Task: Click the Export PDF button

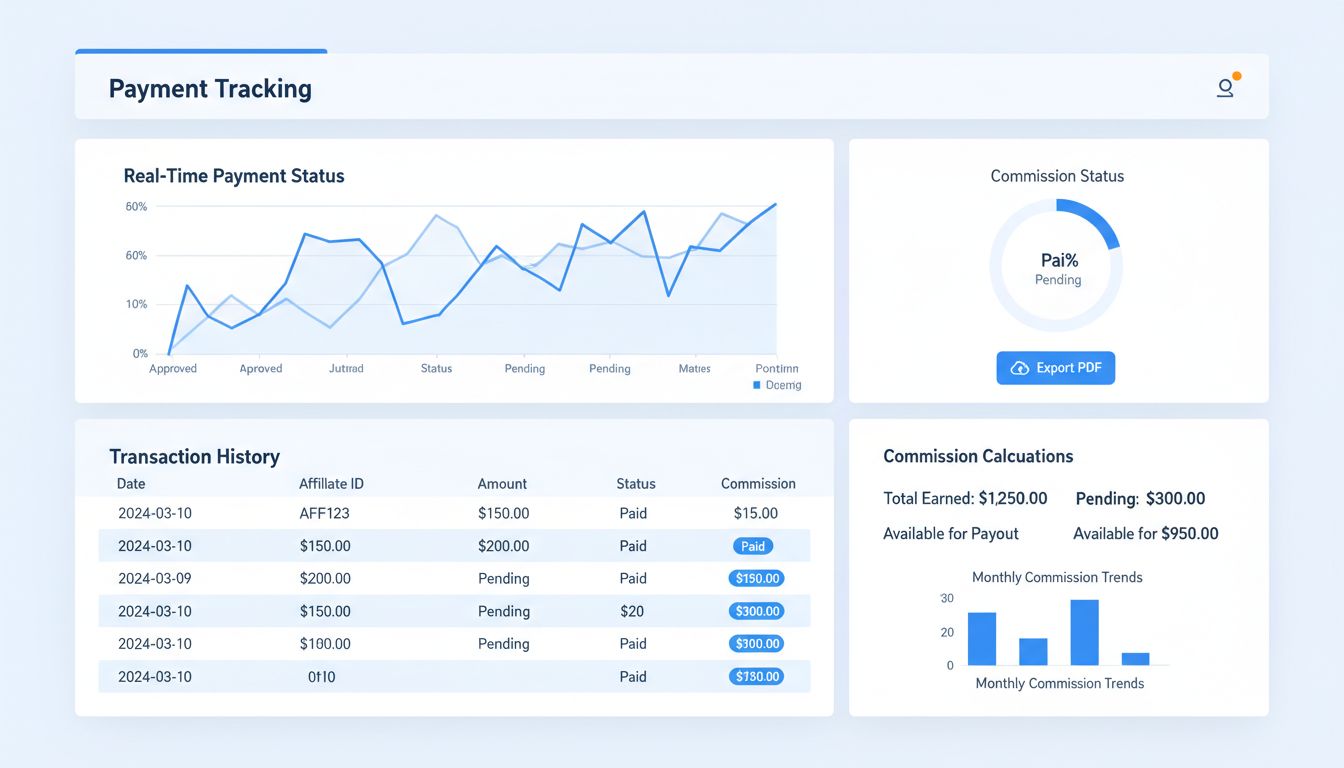Action: 1055,368
